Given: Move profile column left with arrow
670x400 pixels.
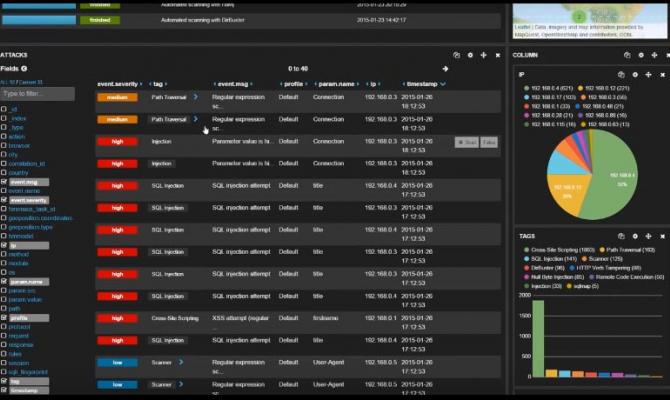Looking at the screenshot, I should click(x=281, y=84).
